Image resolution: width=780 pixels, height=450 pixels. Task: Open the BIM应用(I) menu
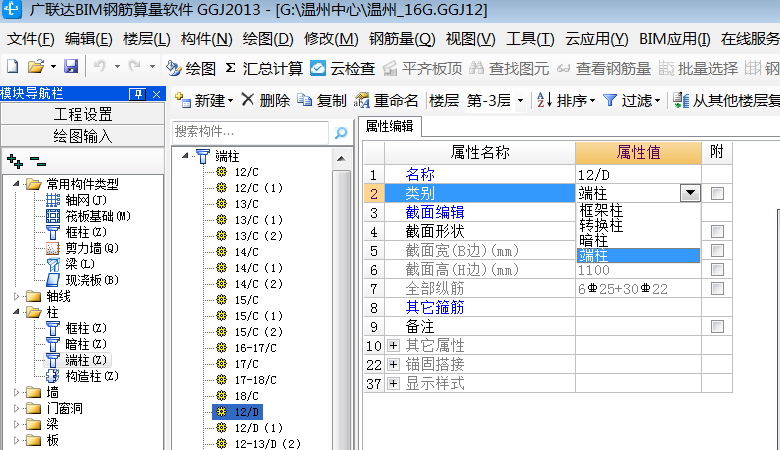[x=675, y=39]
